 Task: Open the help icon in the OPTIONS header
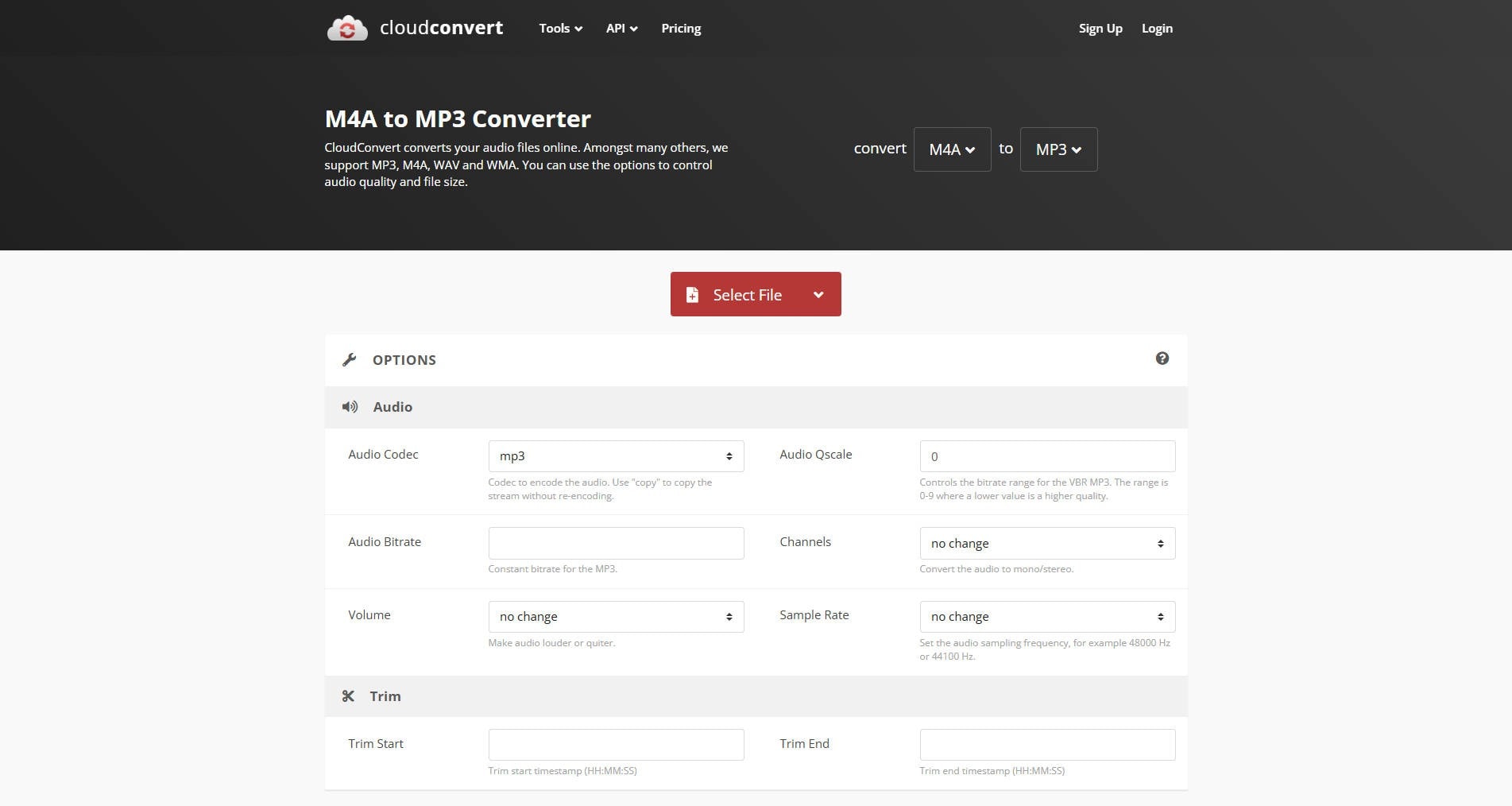1162,358
